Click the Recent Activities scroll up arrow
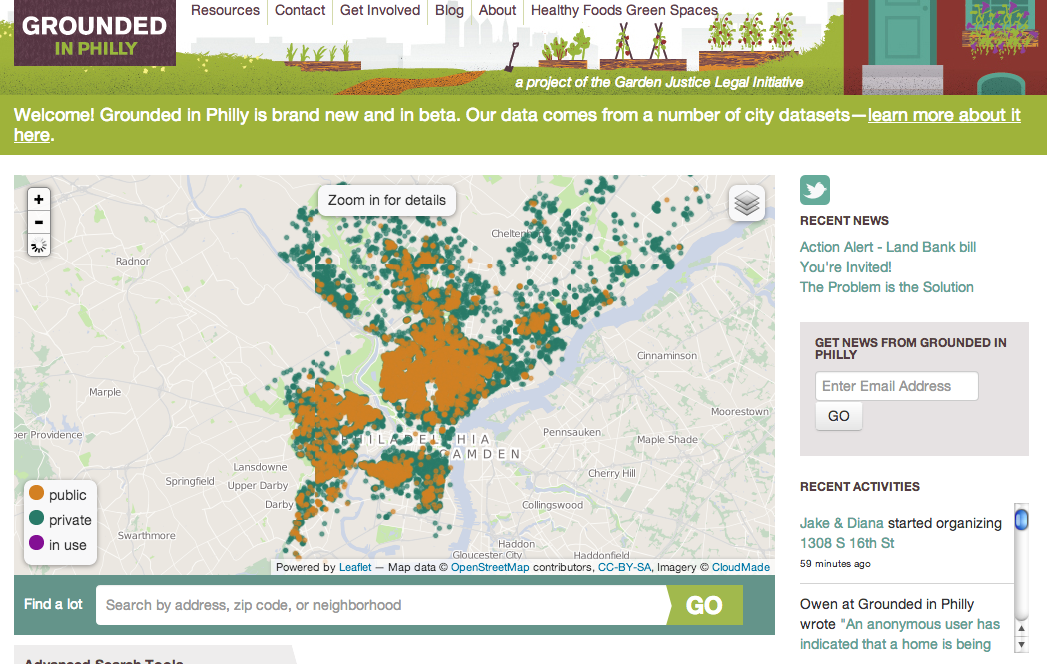This screenshot has width=1047, height=664. pyautogui.click(x=1021, y=629)
